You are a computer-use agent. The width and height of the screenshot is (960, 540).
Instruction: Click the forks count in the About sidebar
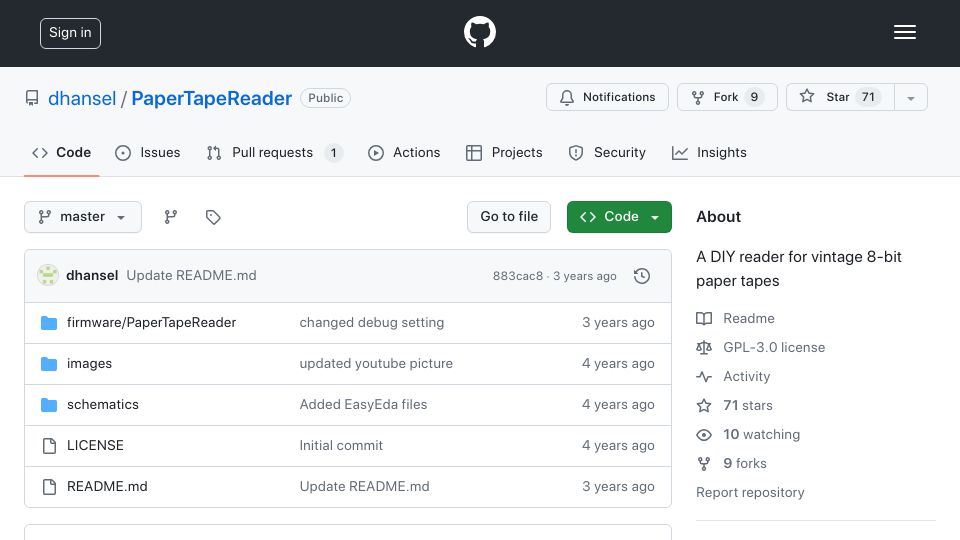(x=744, y=463)
